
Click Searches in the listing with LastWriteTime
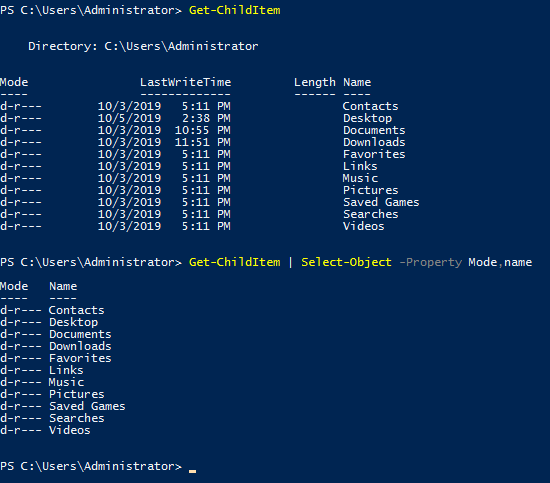pyautogui.click(x=370, y=214)
